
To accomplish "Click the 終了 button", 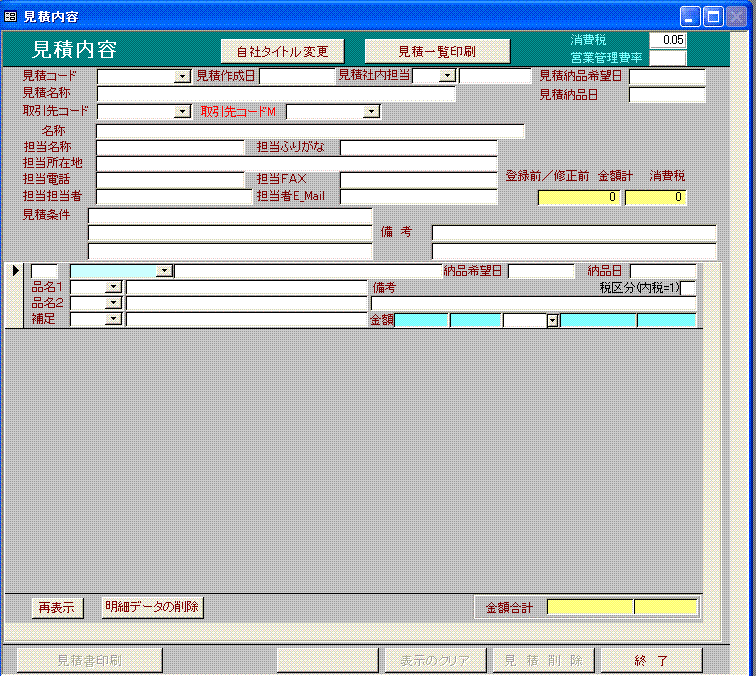I will click(x=651, y=660).
